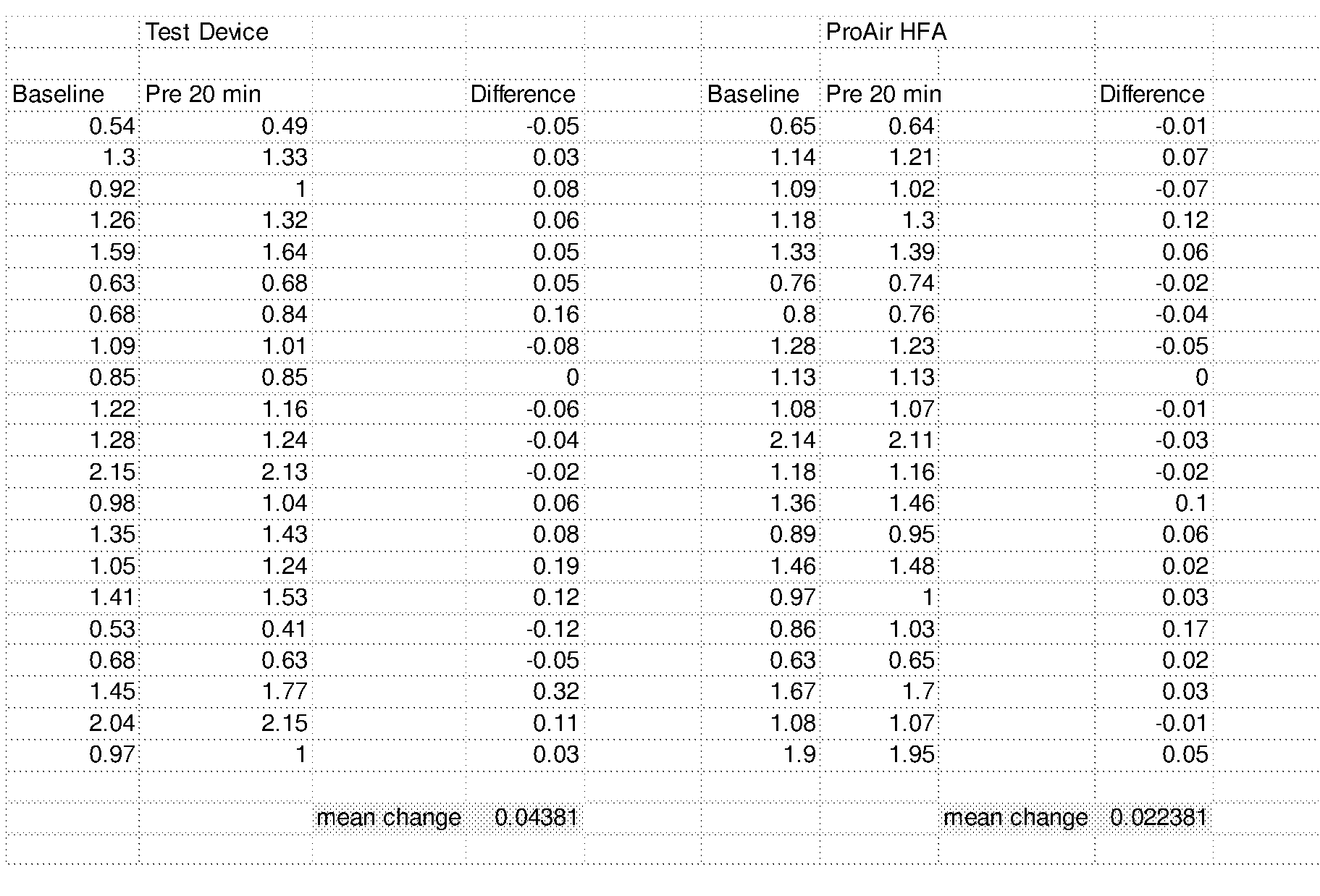Select the Pre 20 min value 1.77
The height and width of the screenshot is (896, 1320).
coord(284,691)
